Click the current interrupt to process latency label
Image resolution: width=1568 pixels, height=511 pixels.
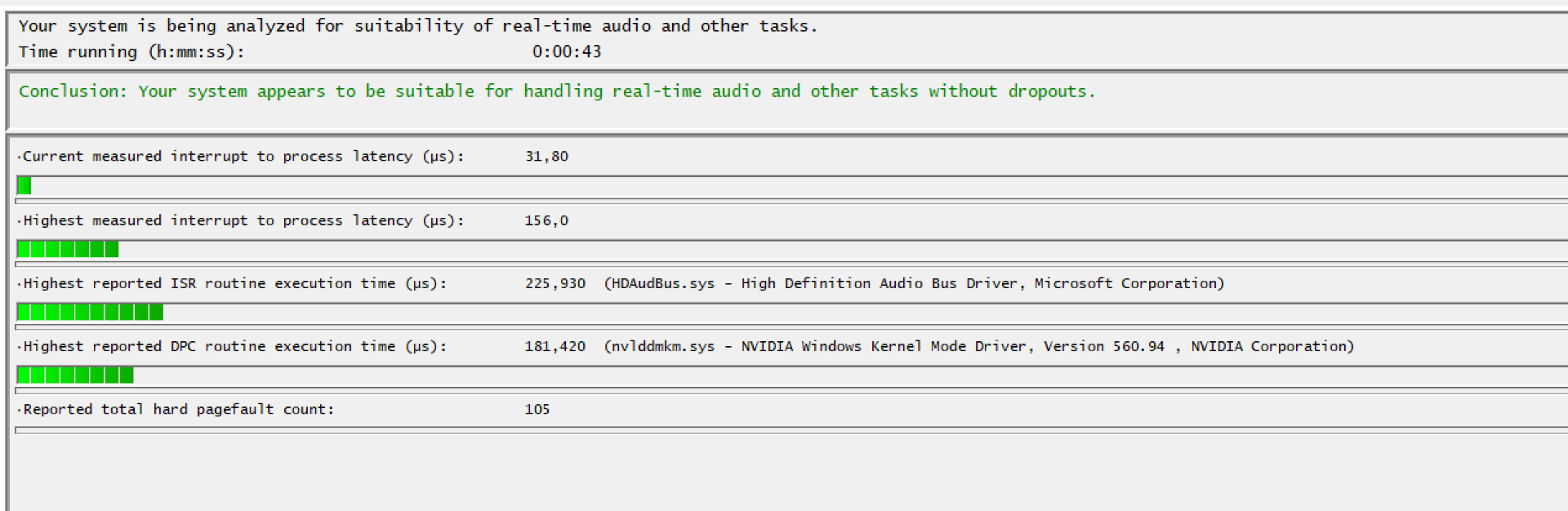[243, 157]
